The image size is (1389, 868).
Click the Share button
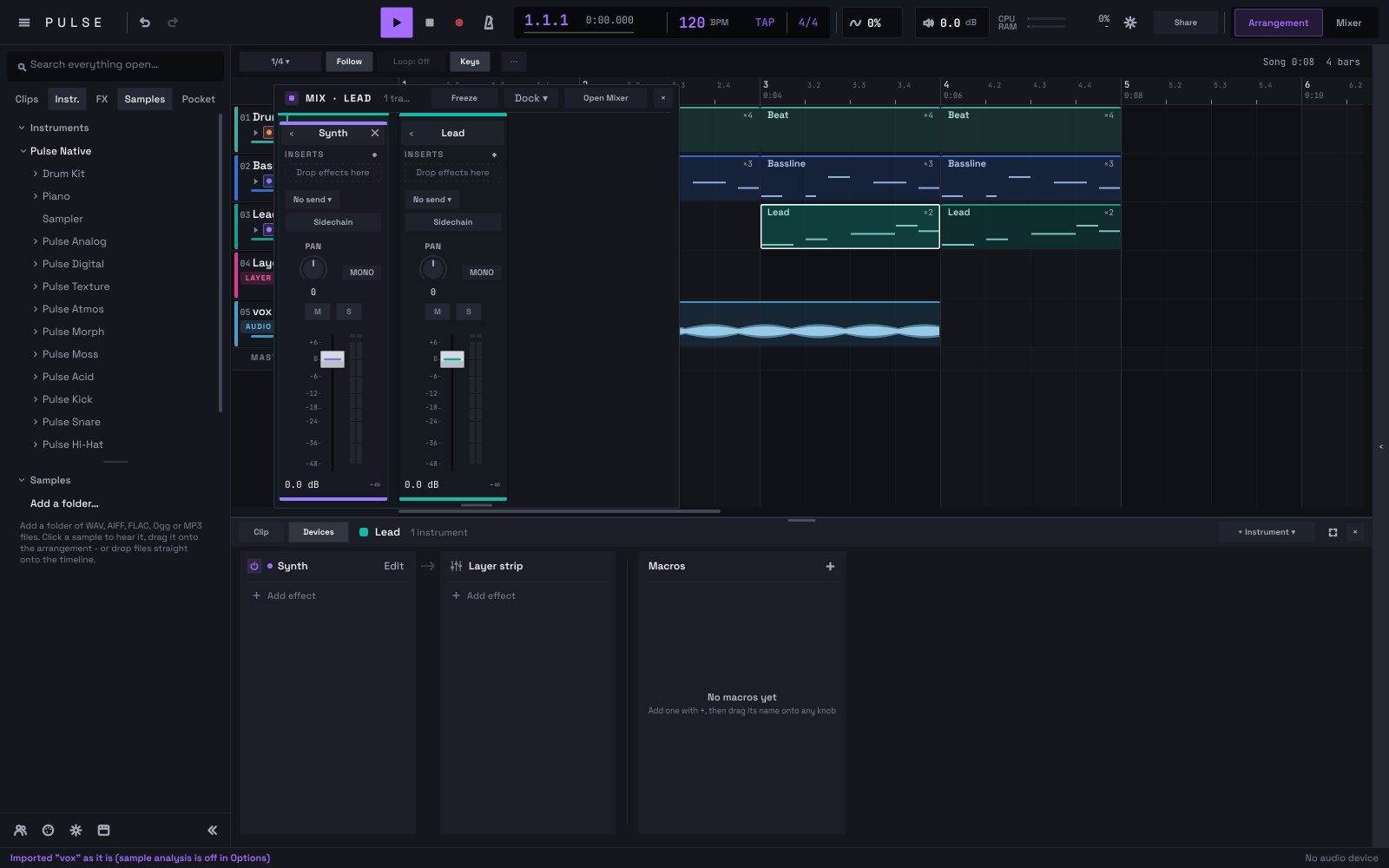[x=1185, y=23]
